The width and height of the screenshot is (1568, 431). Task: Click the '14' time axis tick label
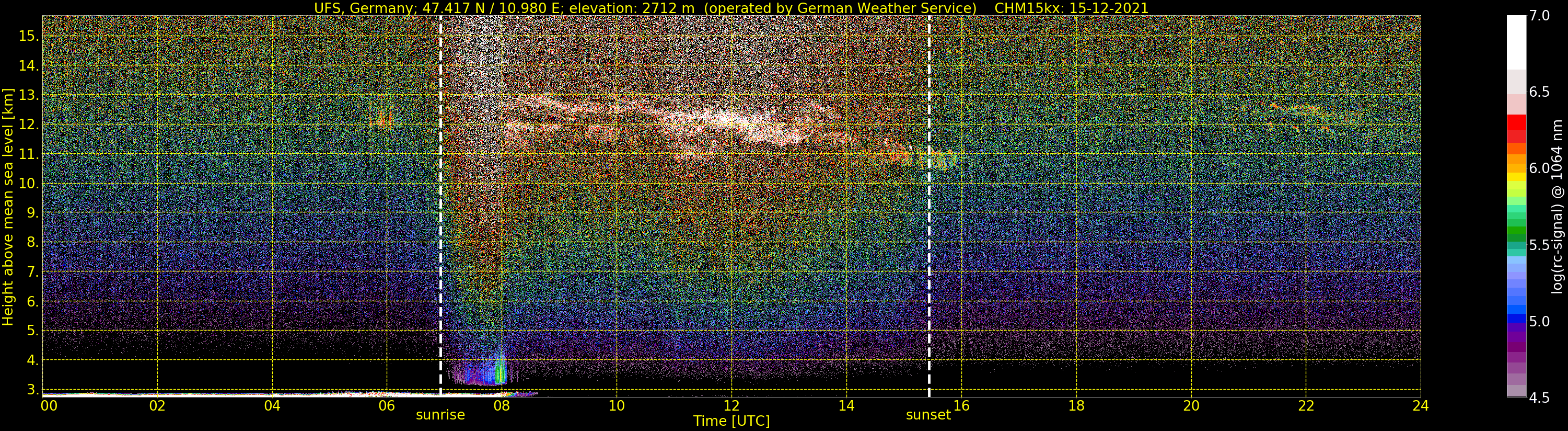pos(846,405)
